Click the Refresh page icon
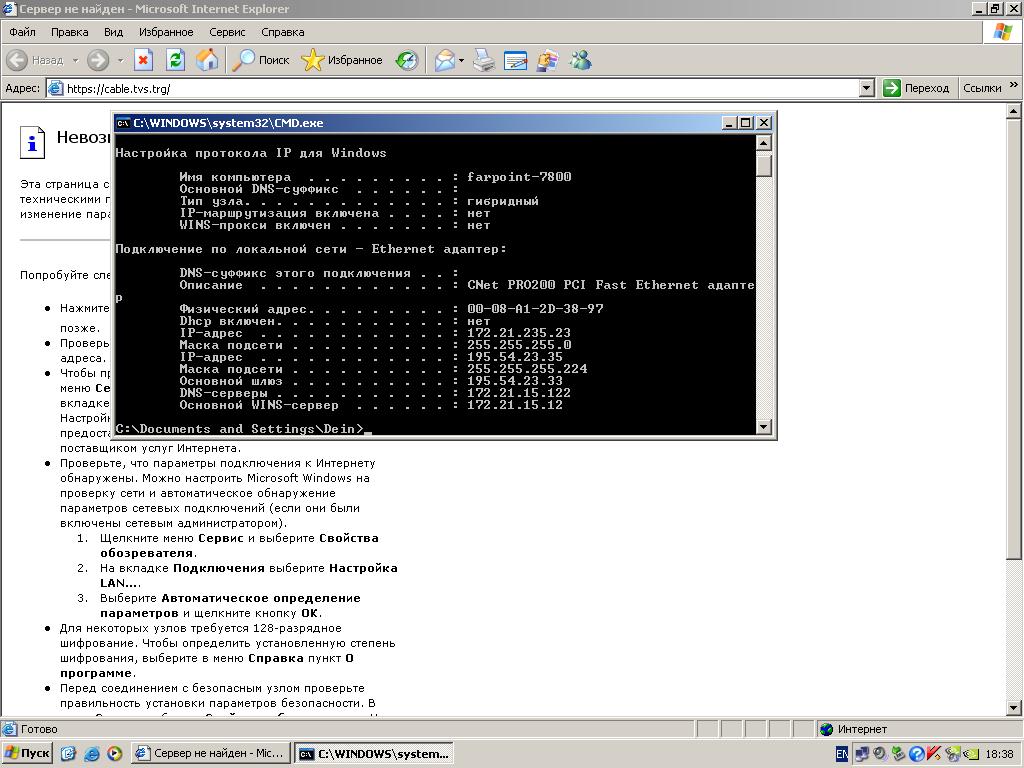This screenshot has width=1024, height=768. click(175, 60)
